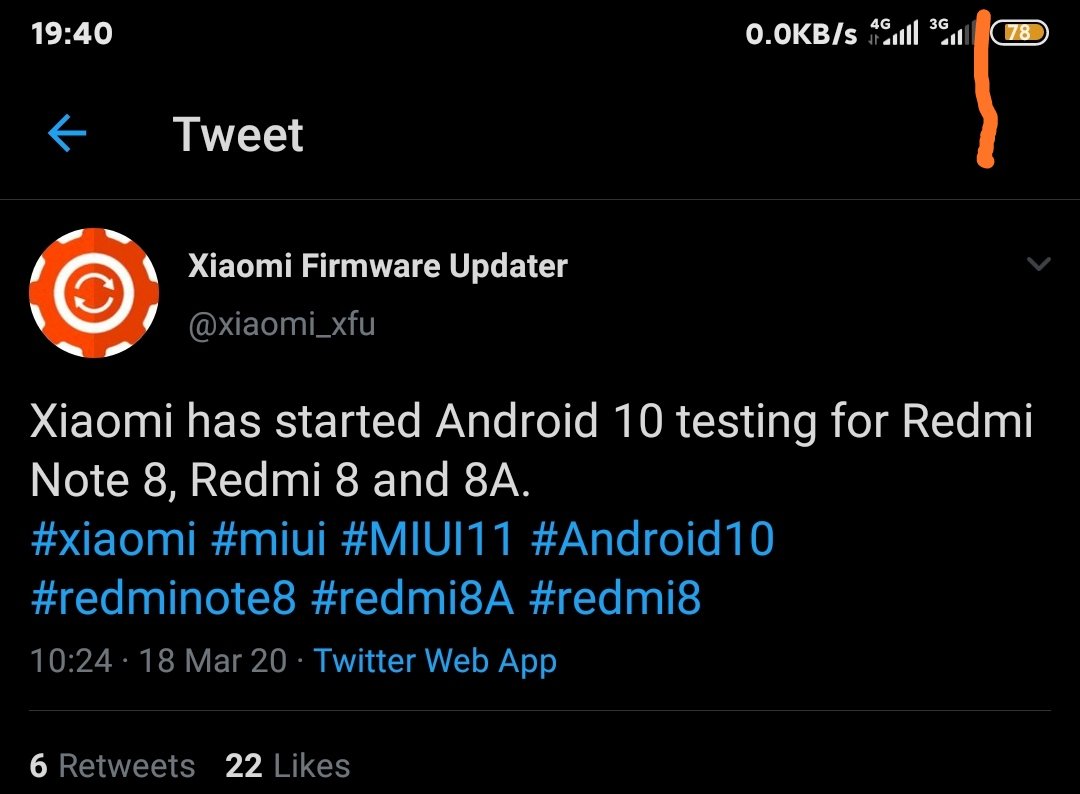Viewport: 1080px width, 794px height.
Task: Tap the back arrow to exit tweet view
Action: coord(66,134)
